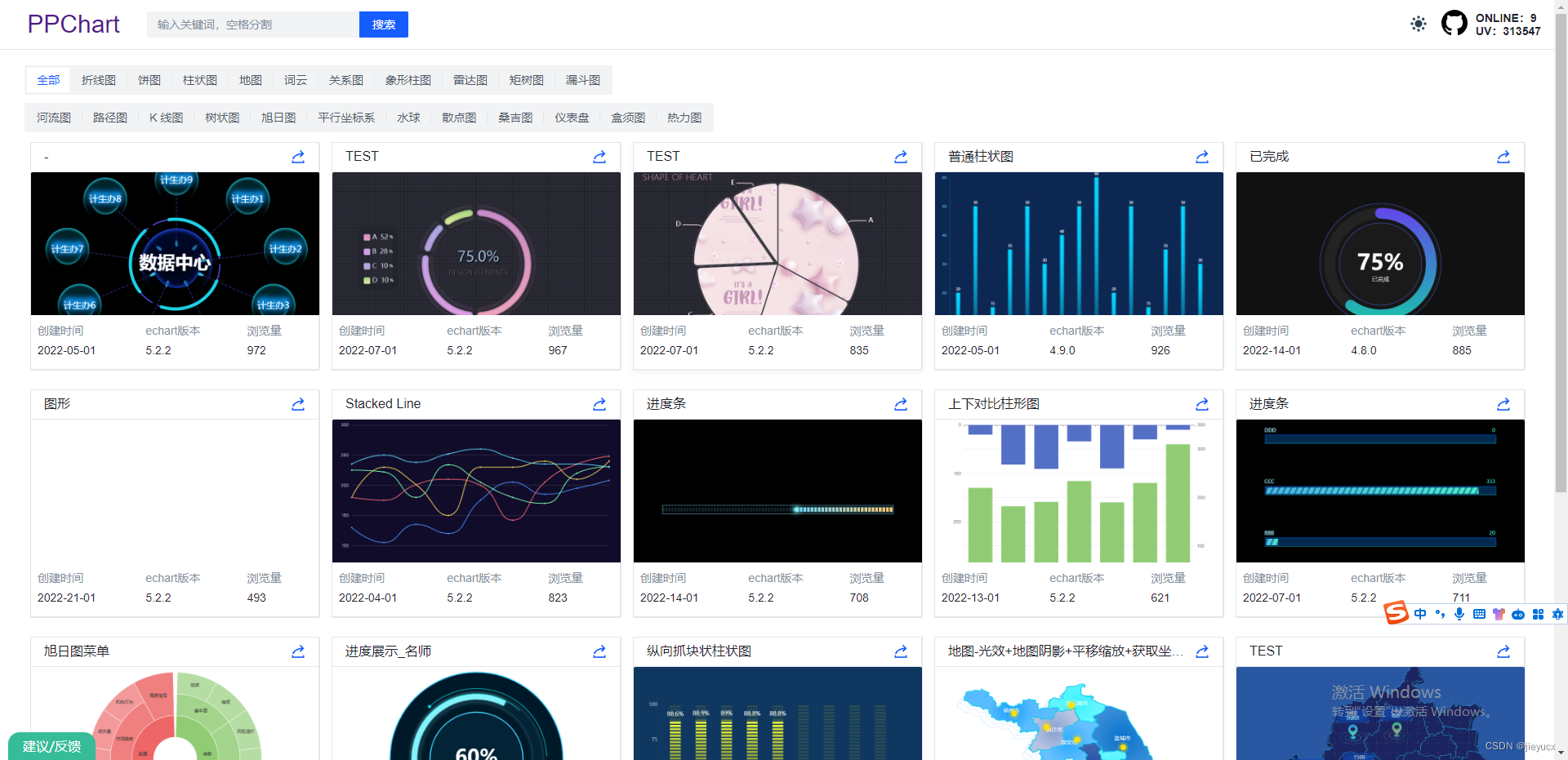Select the 盒须图 category tab

click(628, 118)
